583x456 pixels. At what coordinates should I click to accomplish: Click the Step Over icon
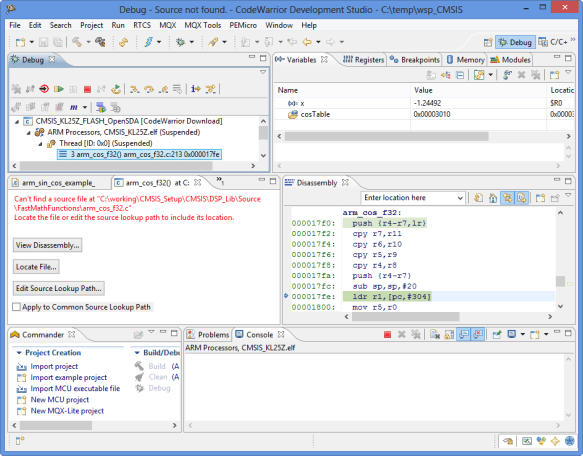[x=149, y=89]
